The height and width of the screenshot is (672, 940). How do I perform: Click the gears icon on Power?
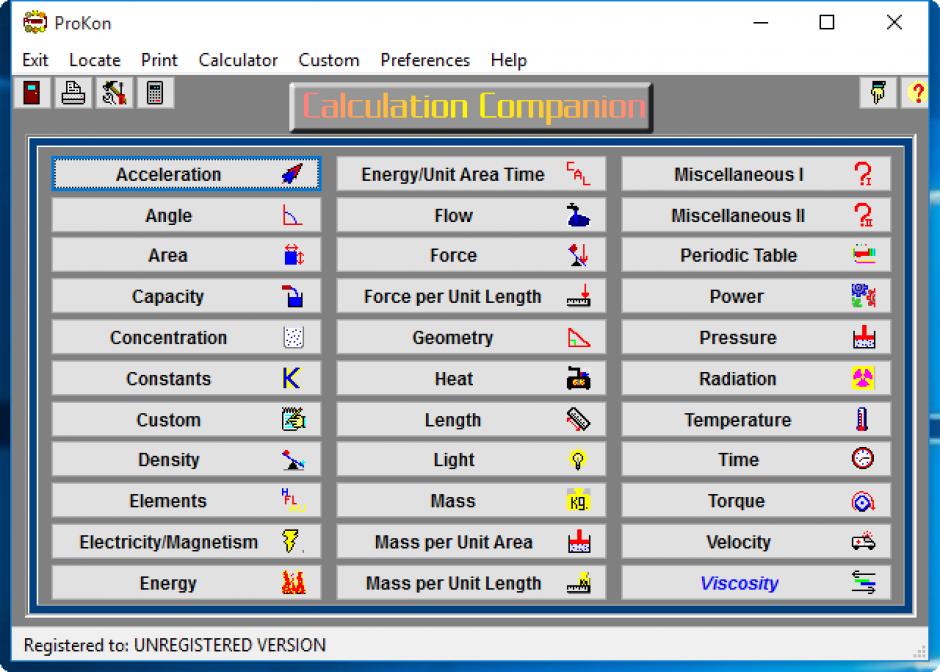coord(863,296)
